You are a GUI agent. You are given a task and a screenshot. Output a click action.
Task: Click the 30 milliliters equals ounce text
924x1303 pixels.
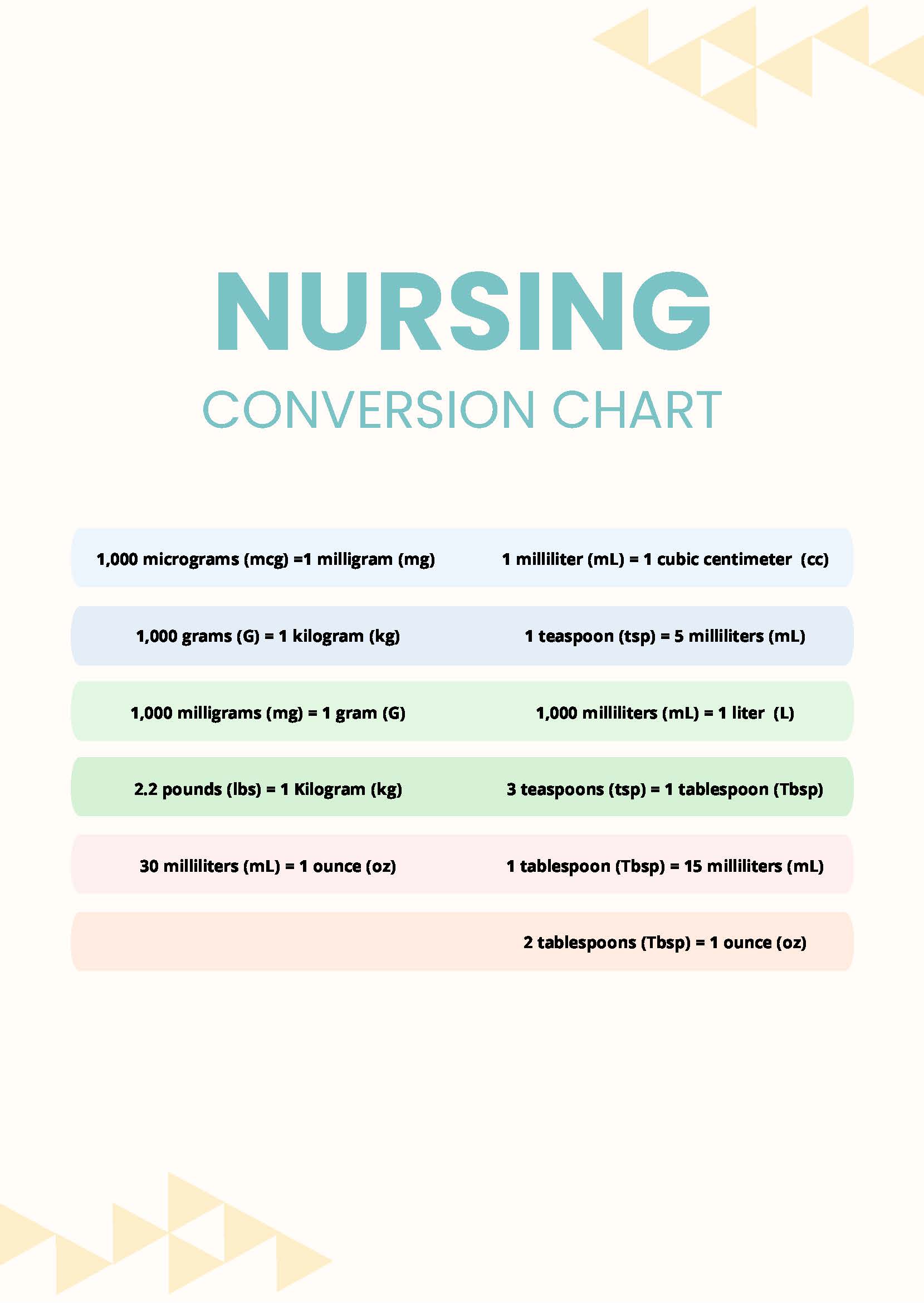pyautogui.click(x=268, y=866)
